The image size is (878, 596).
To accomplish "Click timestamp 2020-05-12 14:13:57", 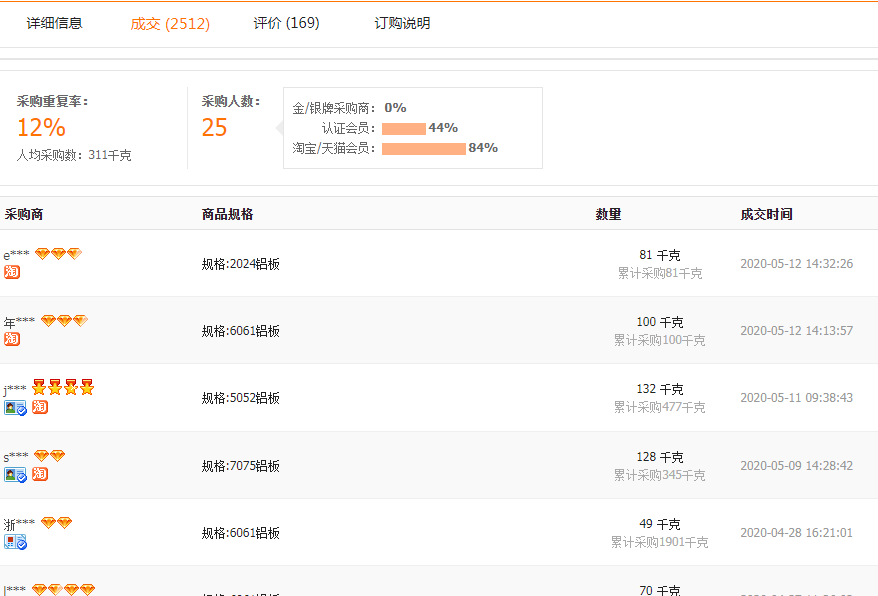I will 796,330.
